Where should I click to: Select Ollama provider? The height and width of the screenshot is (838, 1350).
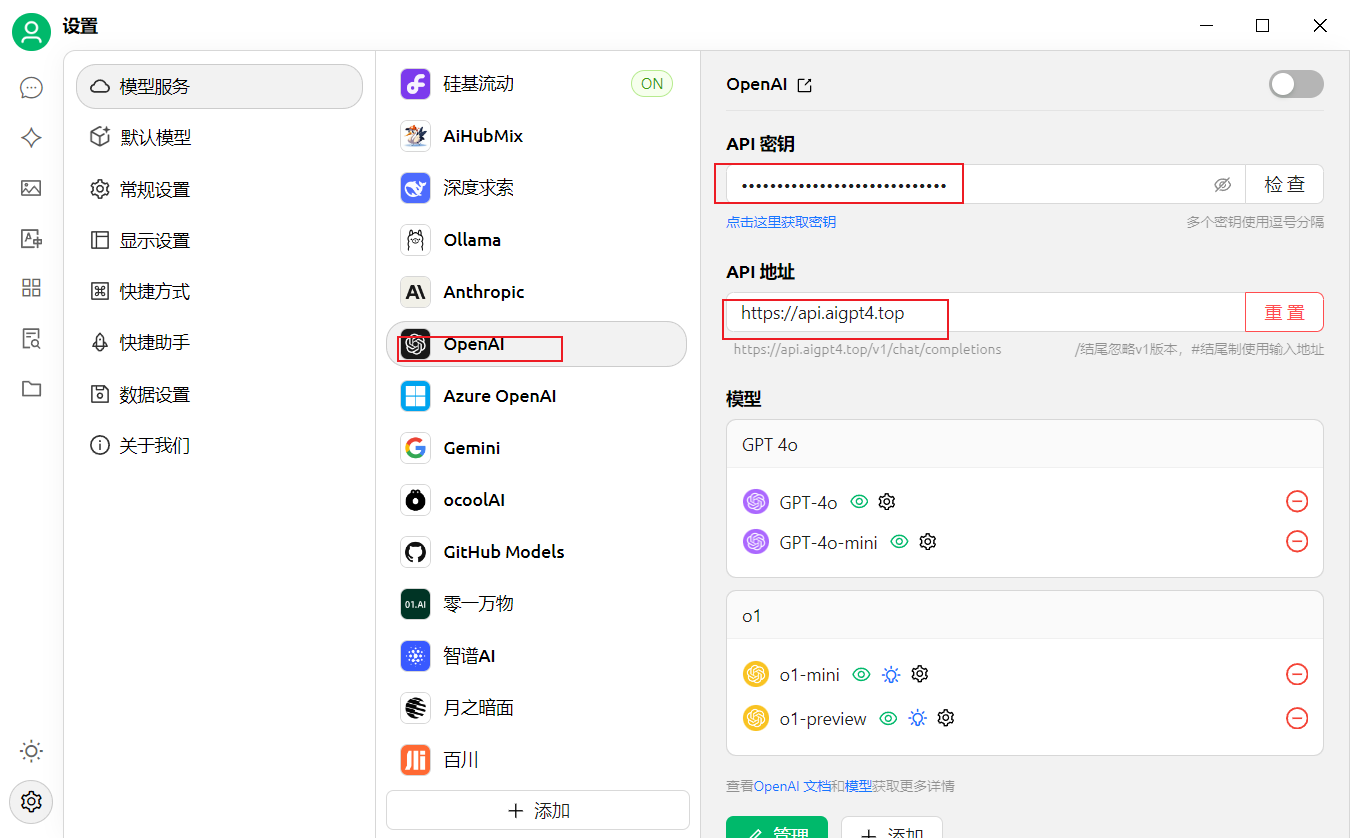pos(536,240)
